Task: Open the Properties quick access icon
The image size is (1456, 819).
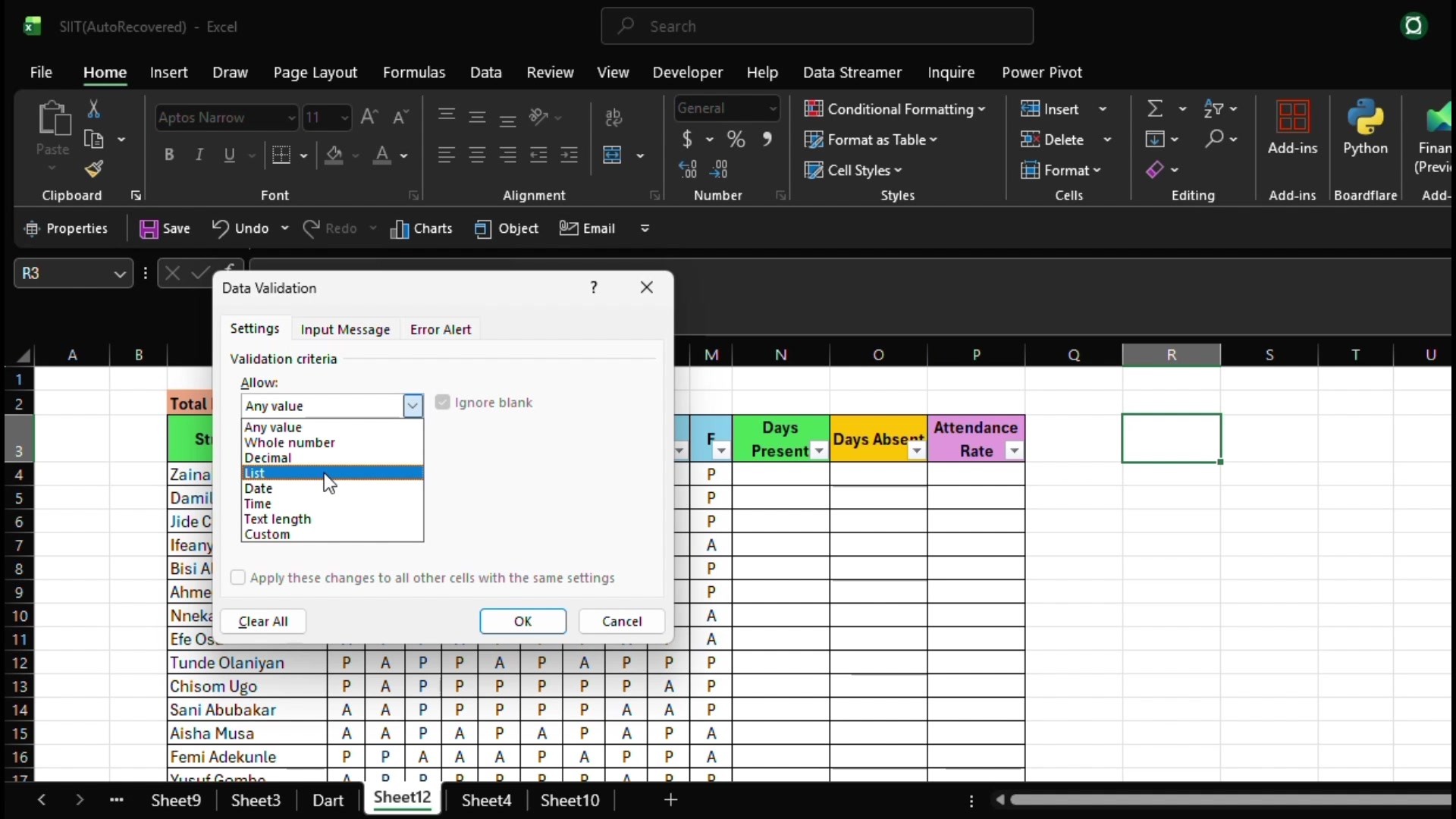Action: pos(66,229)
